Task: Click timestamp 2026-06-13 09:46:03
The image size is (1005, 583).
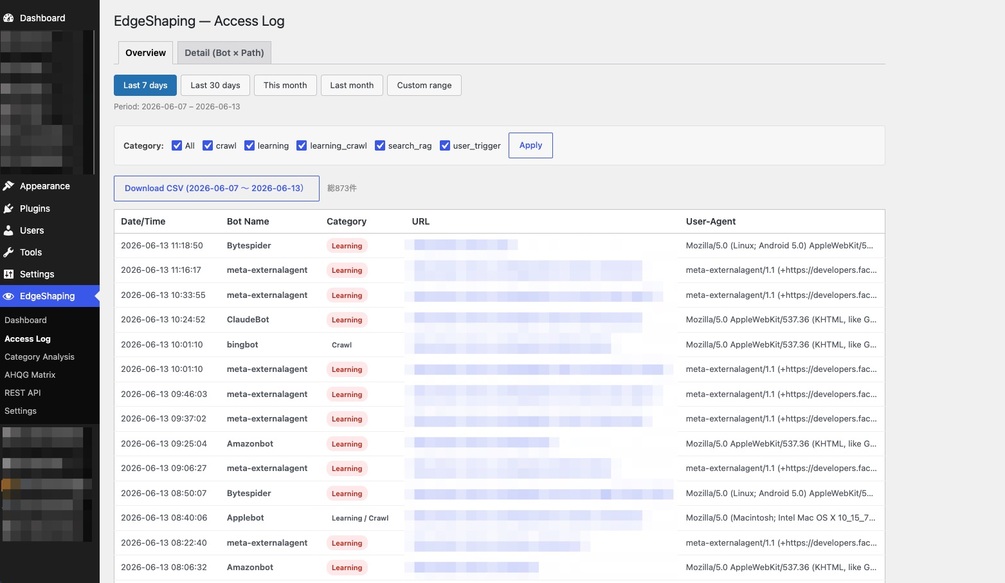Action: (163, 394)
